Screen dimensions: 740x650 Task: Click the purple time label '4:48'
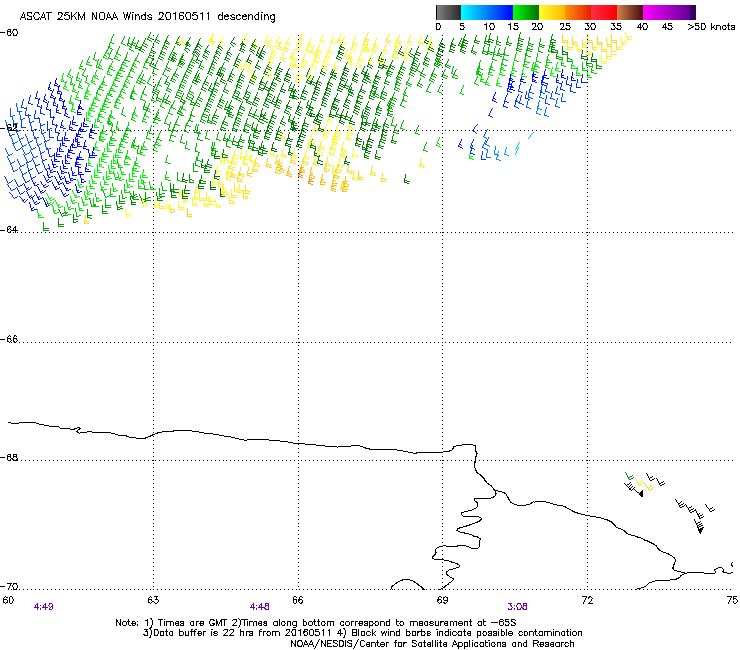point(260,607)
